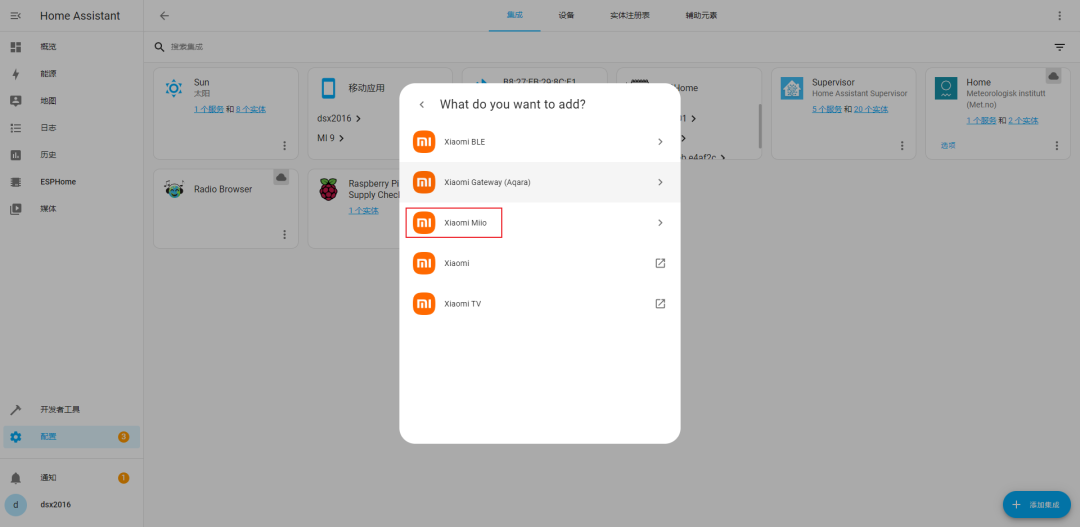Screen dimensions: 1080x527
Task: Open the 地图 map icon in sidebar
Action: pyautogui.click(x=16, y=101)
